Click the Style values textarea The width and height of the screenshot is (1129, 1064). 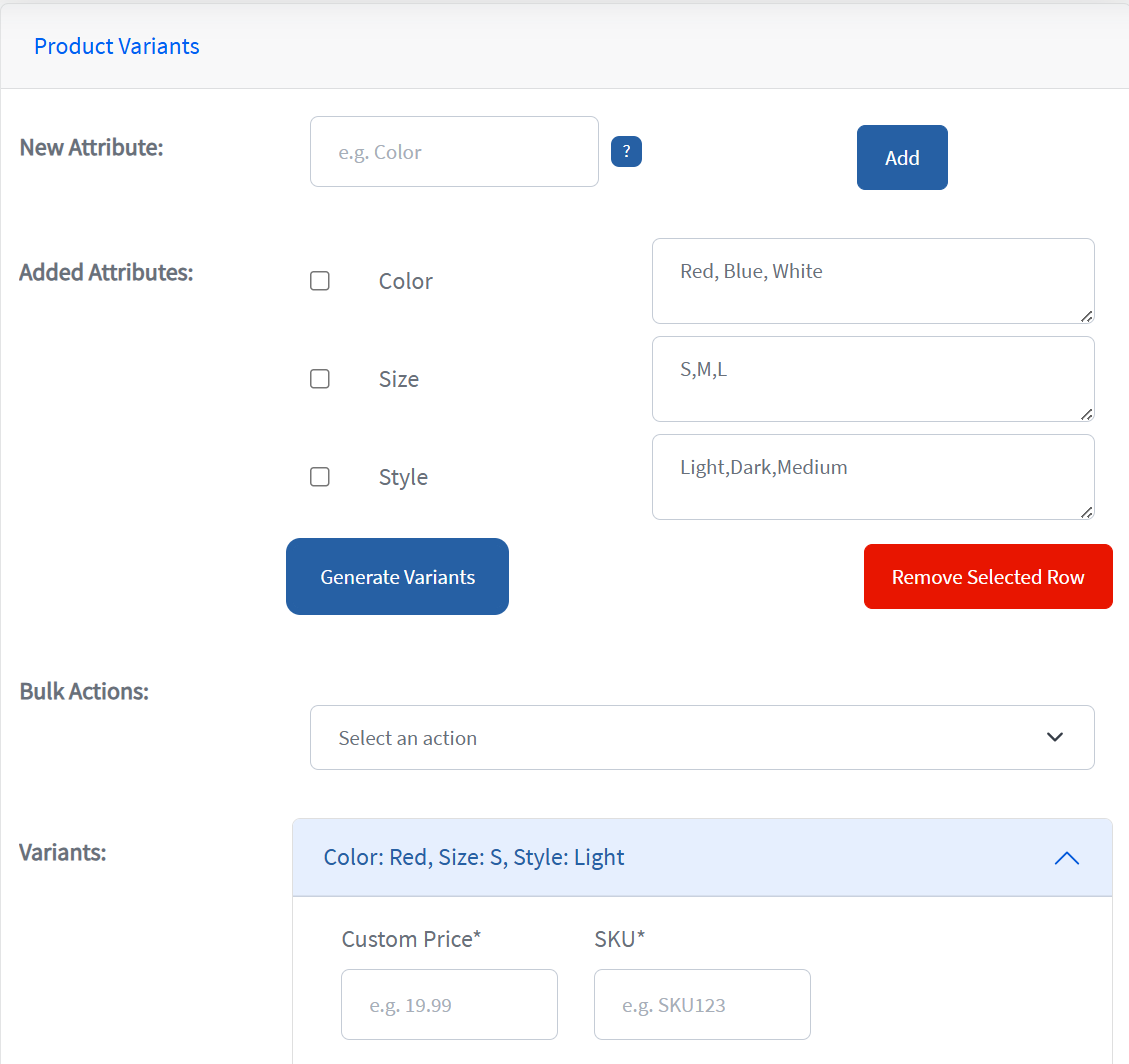tap(873, 477)
